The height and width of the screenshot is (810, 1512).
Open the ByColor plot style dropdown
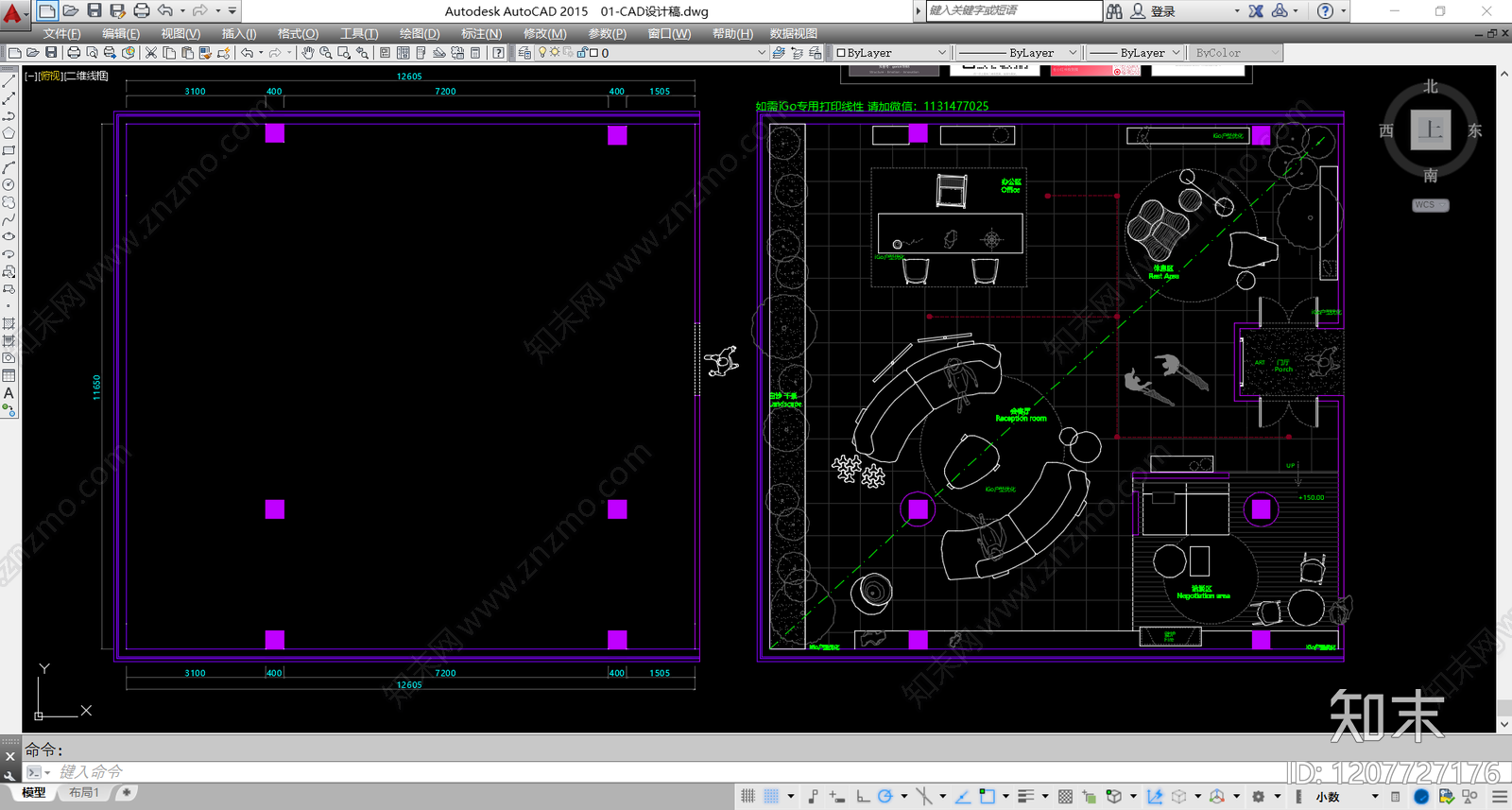pyautogui.click(x=1234, y=53)
